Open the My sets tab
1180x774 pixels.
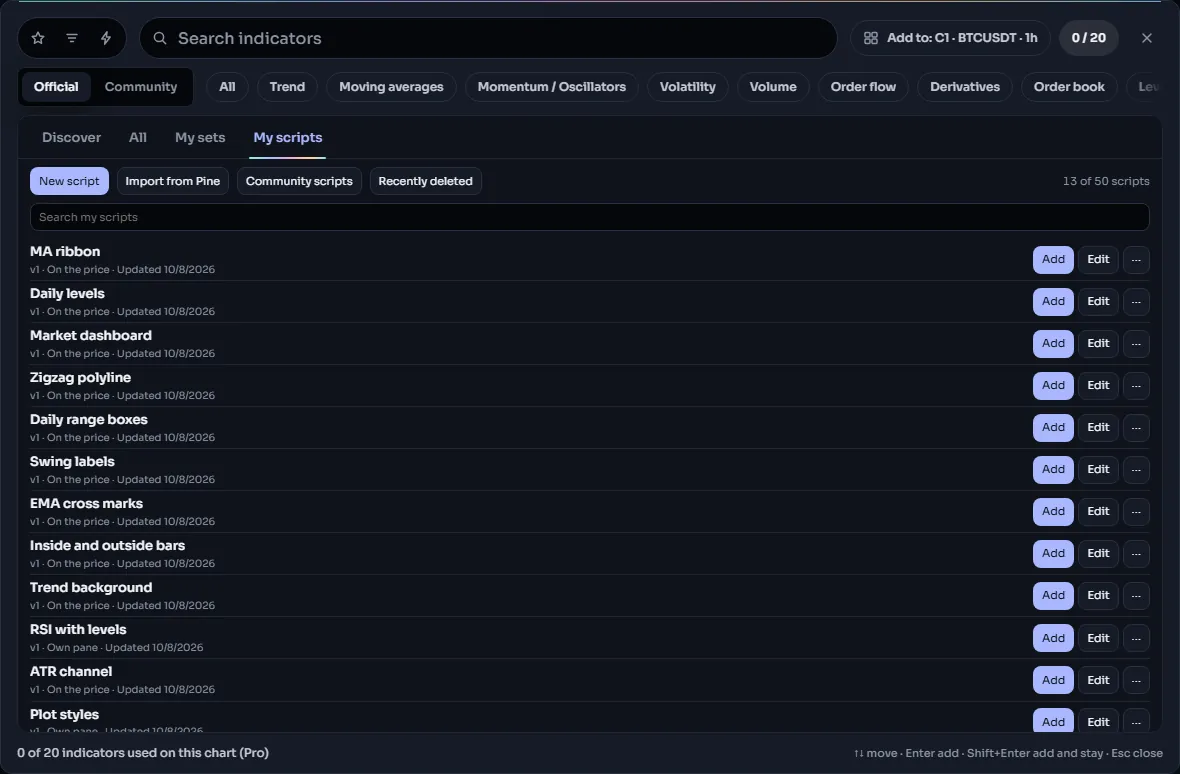(200, 138)
